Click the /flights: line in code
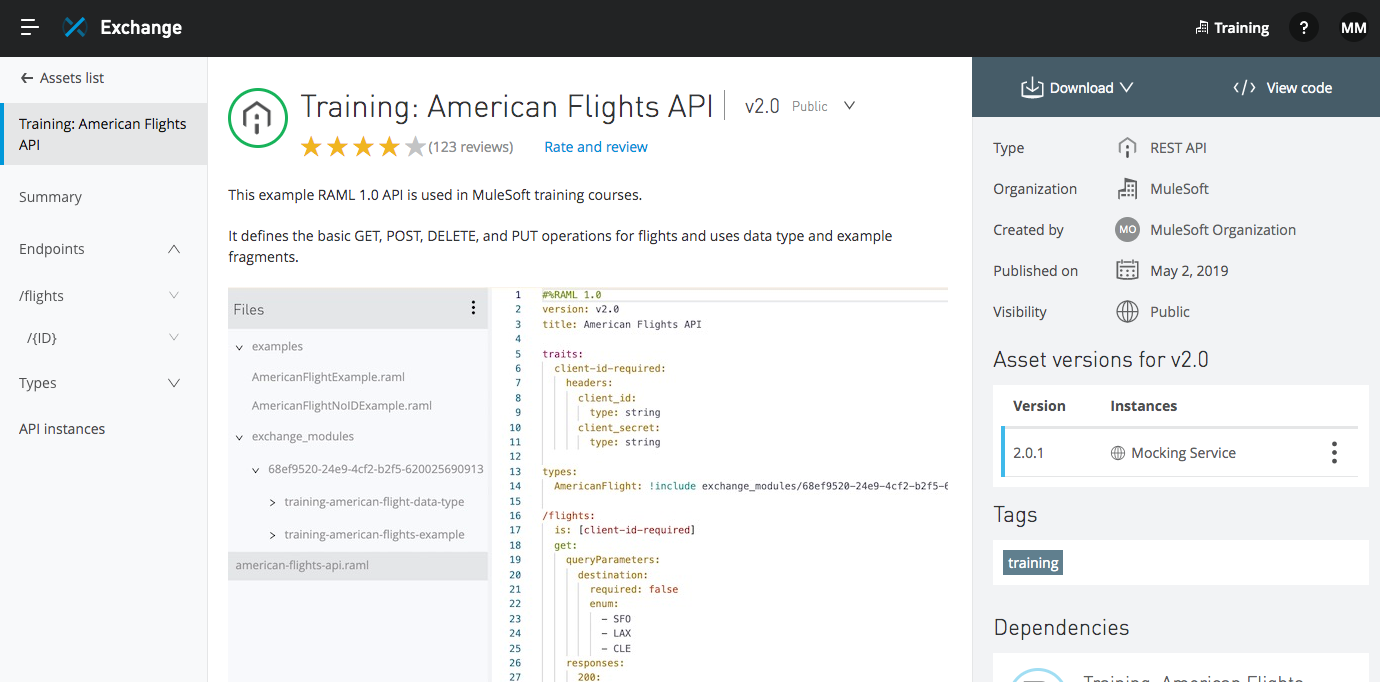 pyautogui.click(x=568, y=515)
